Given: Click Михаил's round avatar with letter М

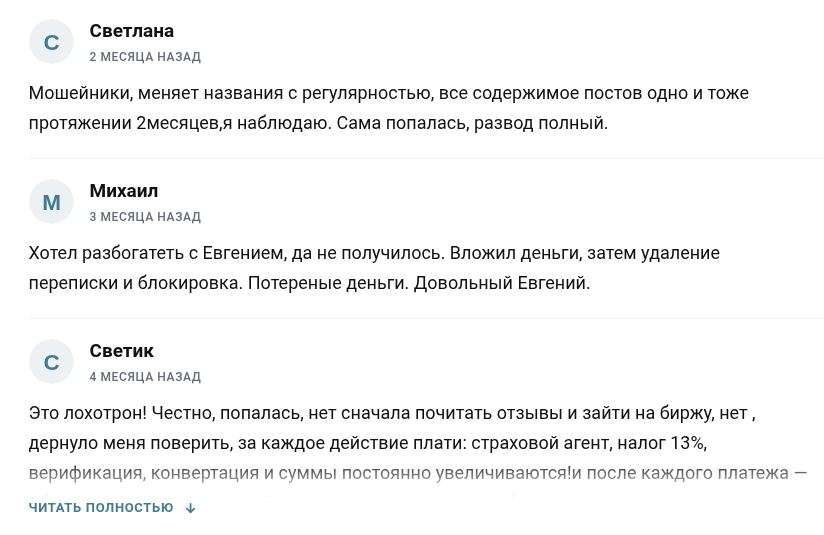Looking at the screenshot, I should click(52, 203).
